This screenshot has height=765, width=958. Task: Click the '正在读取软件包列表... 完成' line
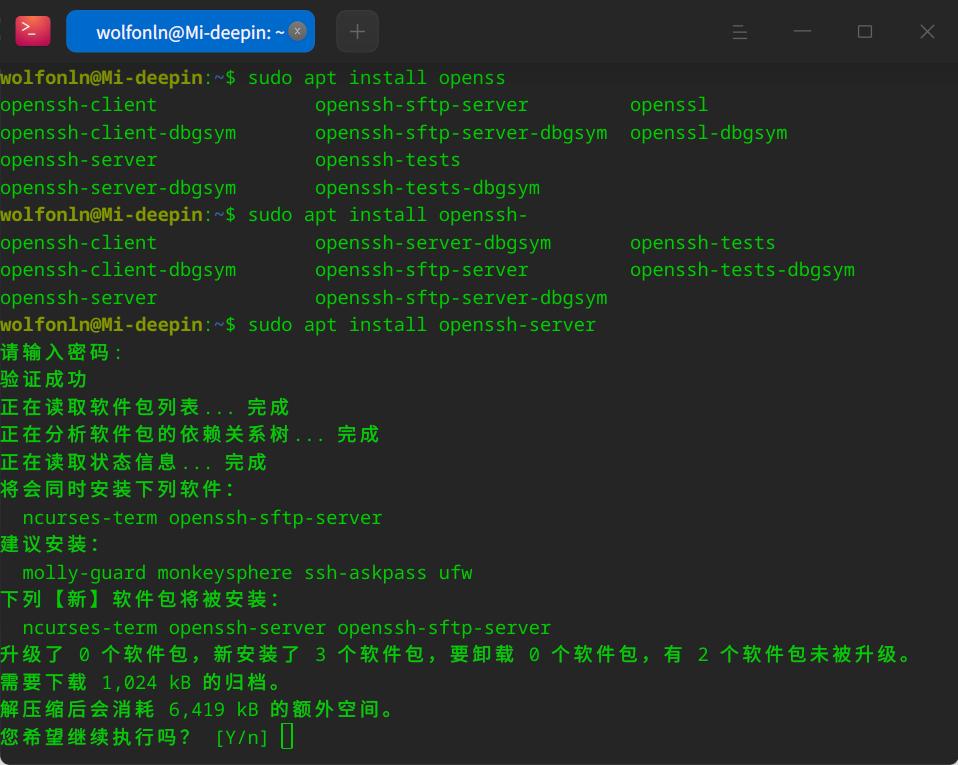pos(144,407)
